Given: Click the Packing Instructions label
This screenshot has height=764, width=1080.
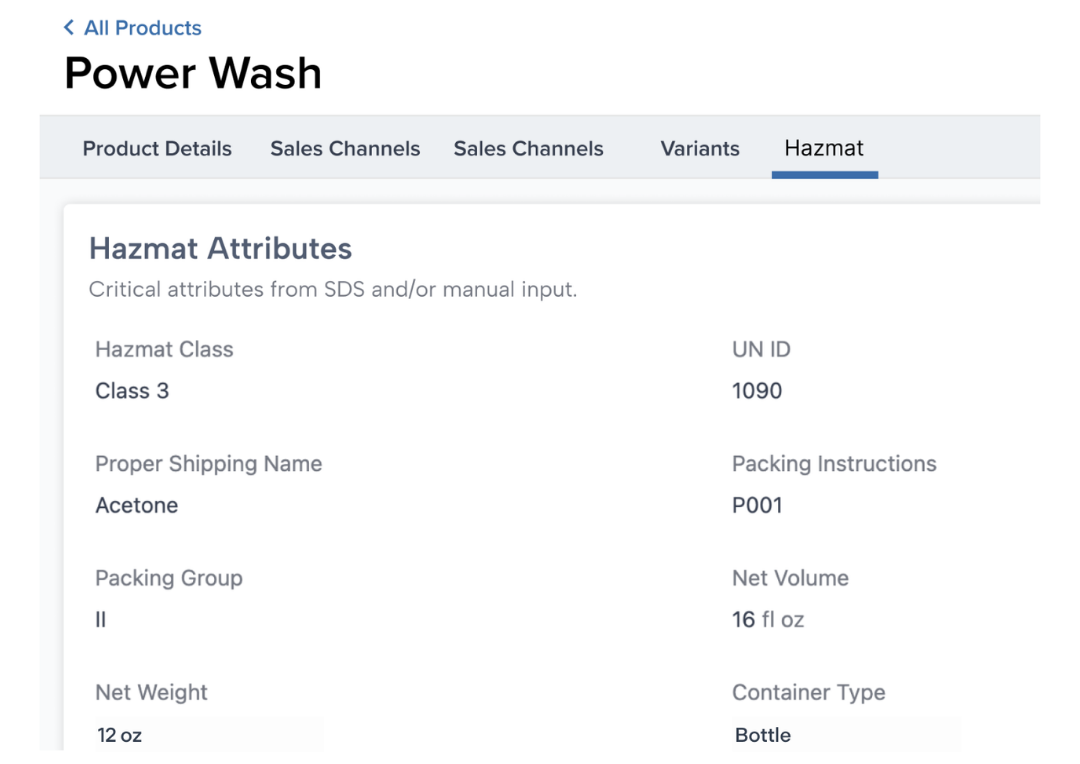Looking at the screenshot, I should pos(834,464).
